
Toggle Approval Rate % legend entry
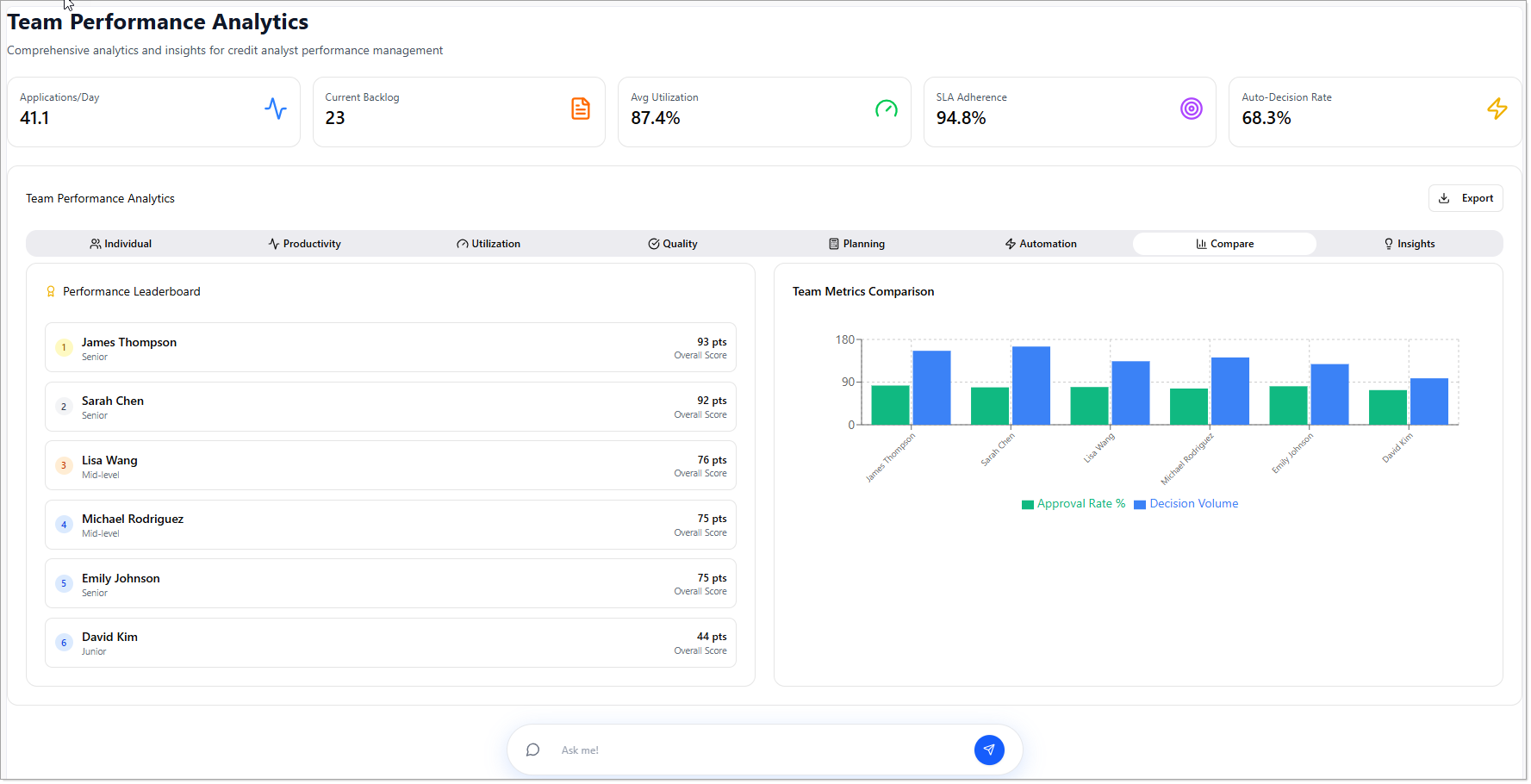pyautogui.click(x=1074, y=504)
